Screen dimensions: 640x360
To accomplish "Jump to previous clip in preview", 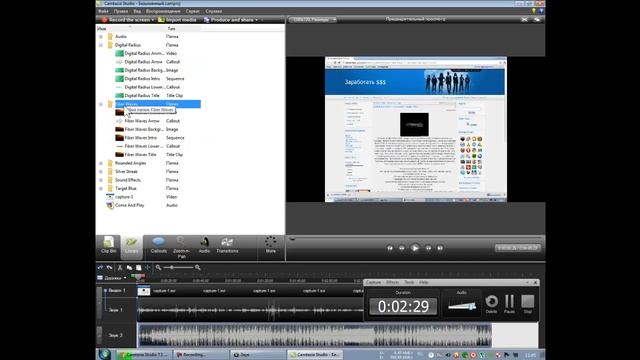I will pyautogui.click(x=390, y=248).
